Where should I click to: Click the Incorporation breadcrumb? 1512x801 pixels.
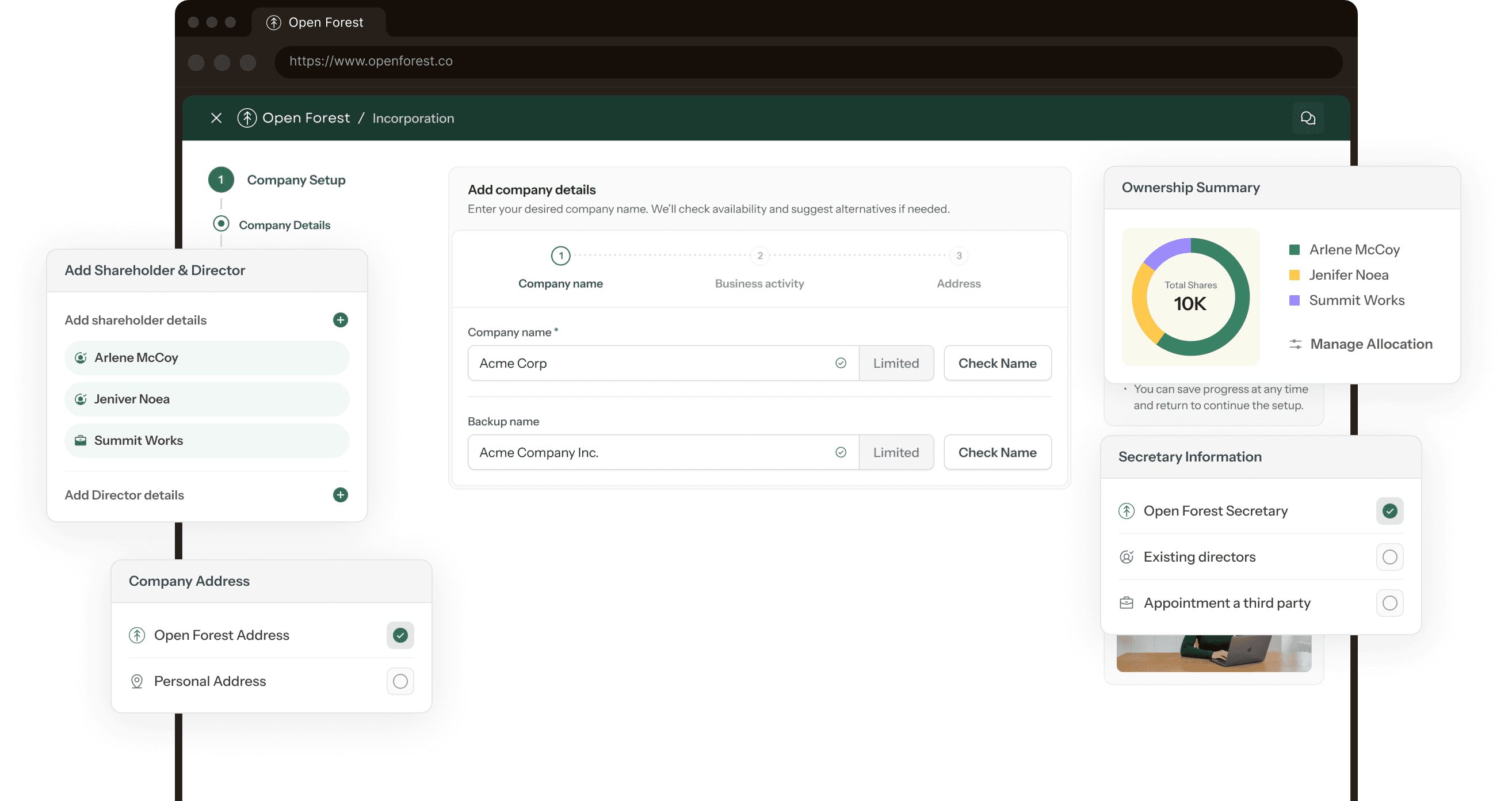[413, 118]
